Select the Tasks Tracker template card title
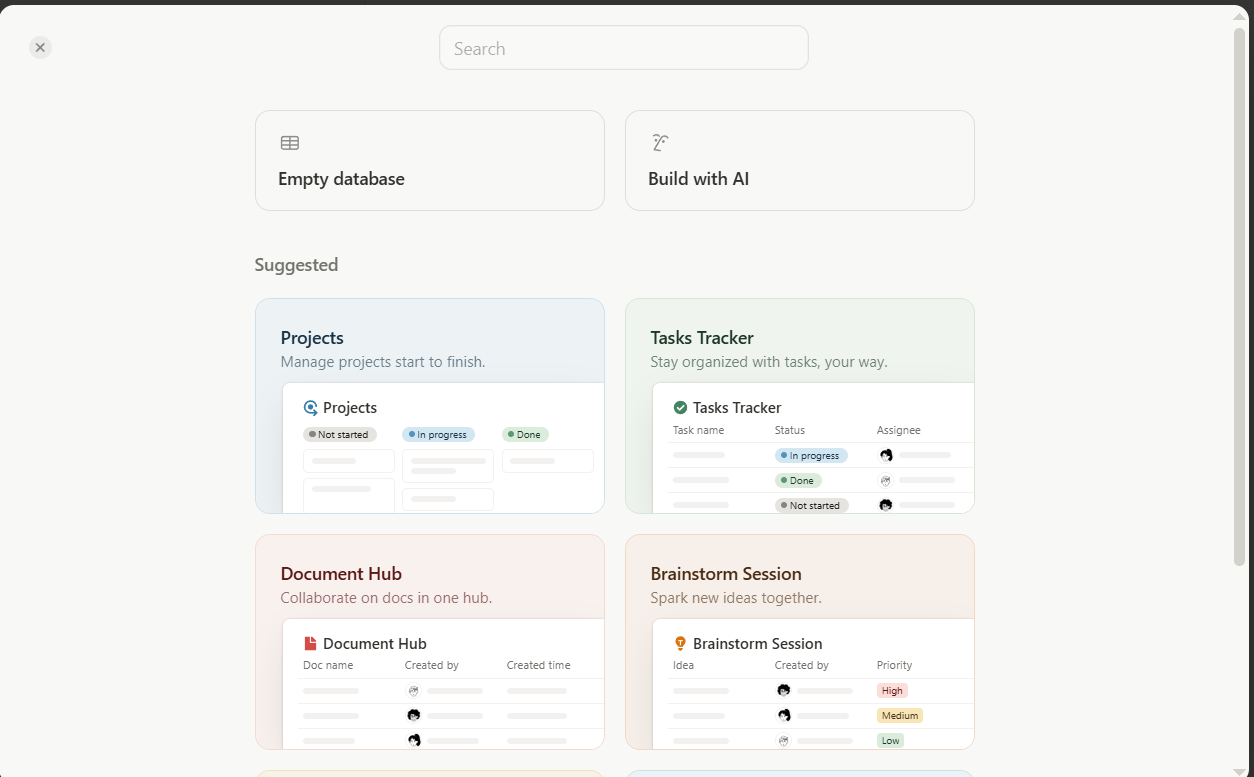 (702, 338)
